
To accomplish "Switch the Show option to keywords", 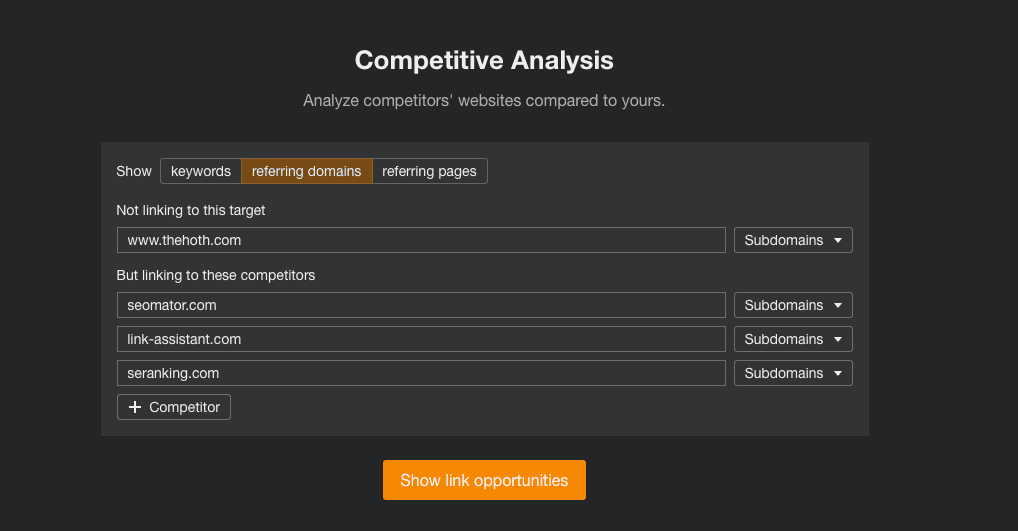I will pos(201,171).
